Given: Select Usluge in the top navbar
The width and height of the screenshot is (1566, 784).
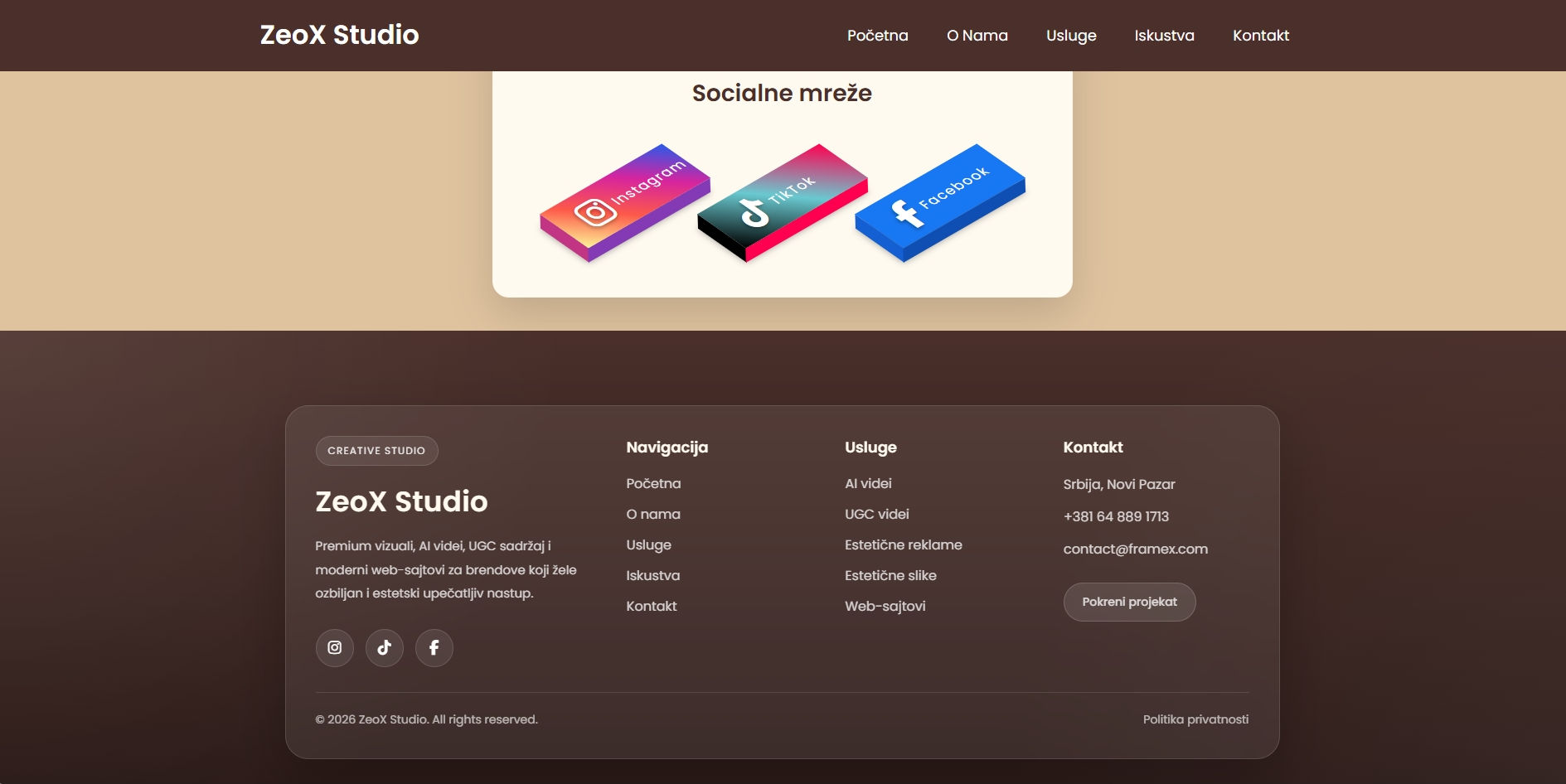Looking at the screenshot, I should pos(1071,36).
